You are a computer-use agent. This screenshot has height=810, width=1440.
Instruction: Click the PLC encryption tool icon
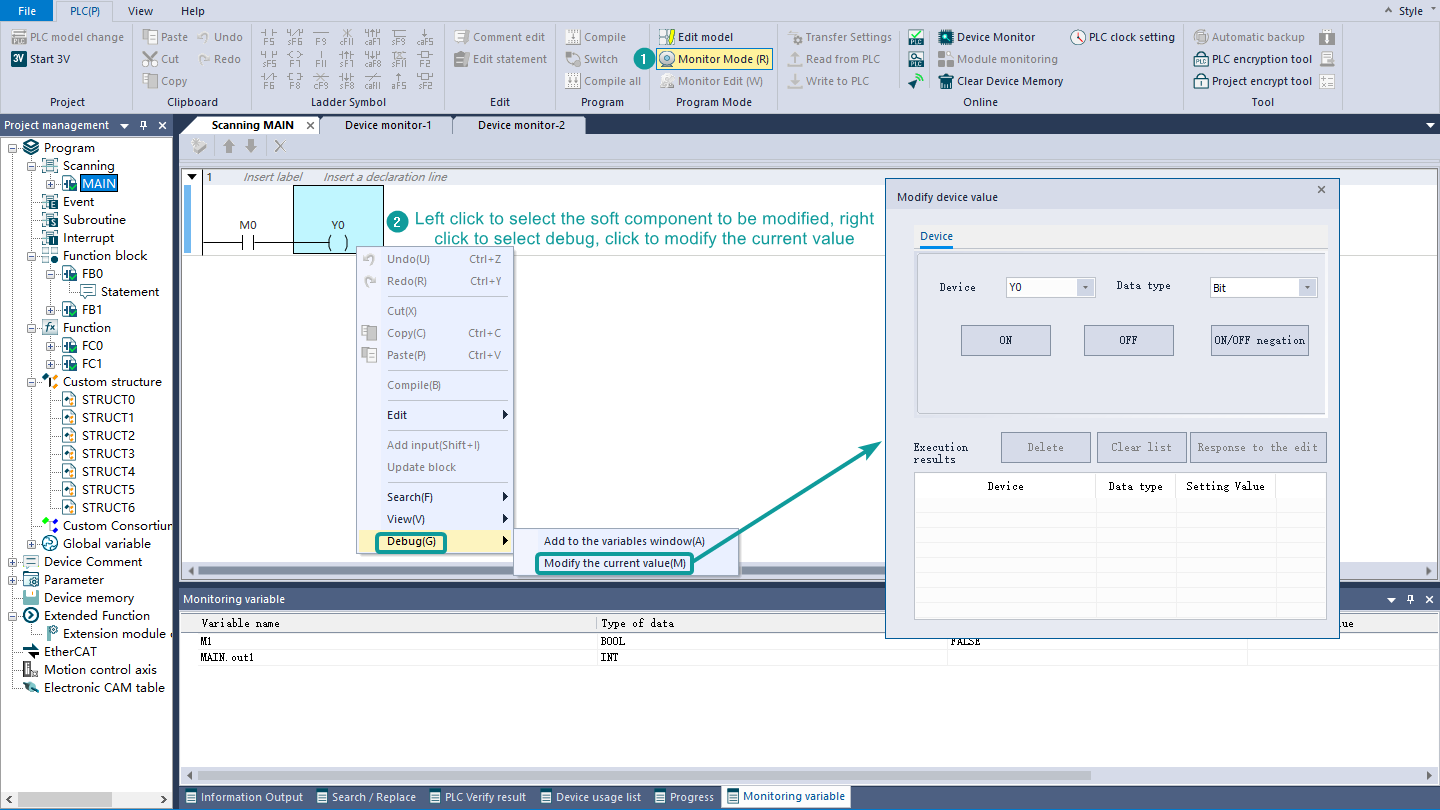tap(1201, 59)
